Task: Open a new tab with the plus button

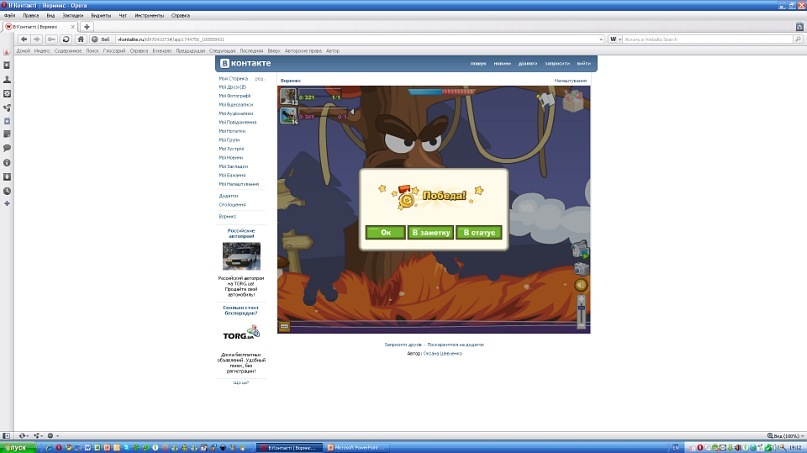Action: pos(87,27)
